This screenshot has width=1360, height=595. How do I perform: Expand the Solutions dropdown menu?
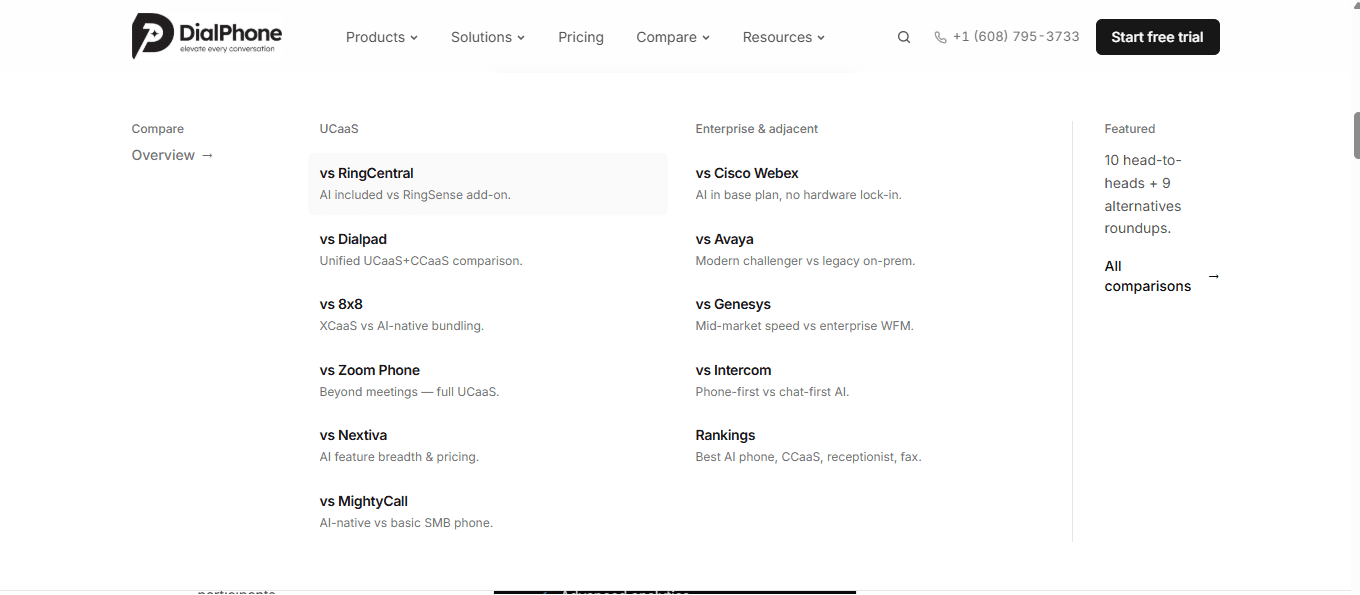click(488, 37)
